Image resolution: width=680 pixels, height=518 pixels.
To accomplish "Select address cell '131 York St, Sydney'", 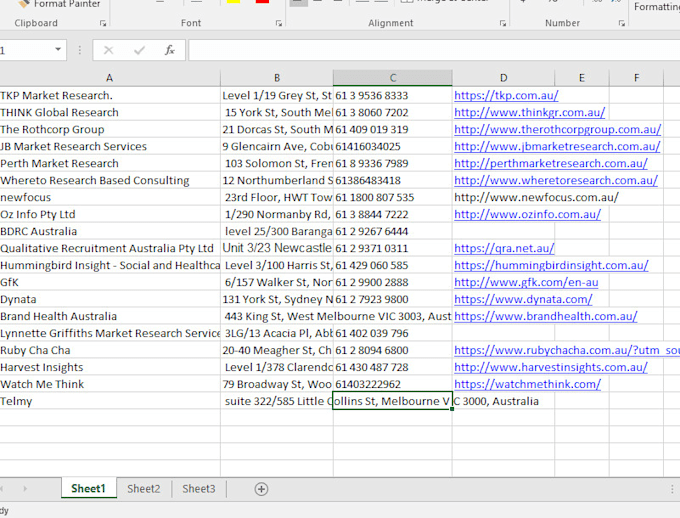I will click(x=277, y=299).
